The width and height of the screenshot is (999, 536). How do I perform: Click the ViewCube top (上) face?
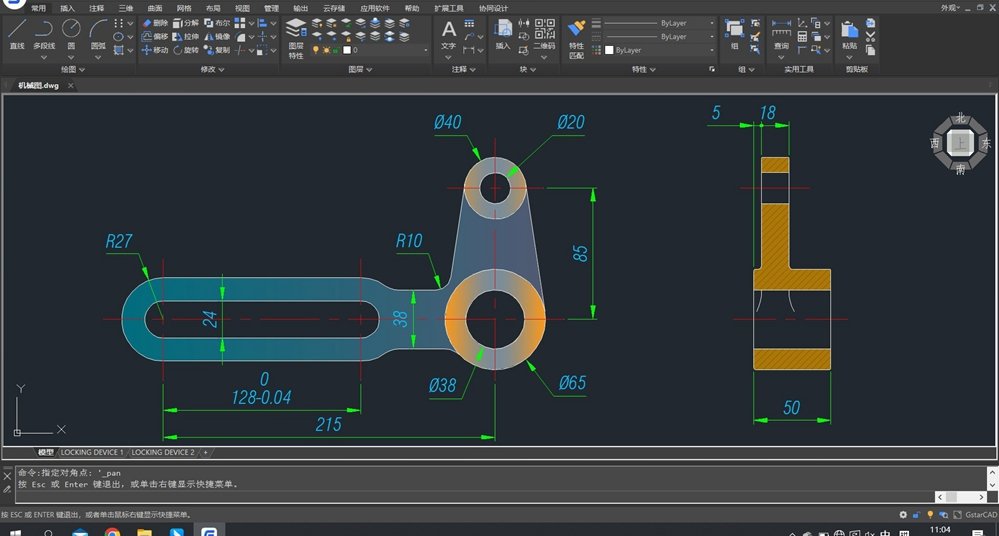(x=959, y=143)
